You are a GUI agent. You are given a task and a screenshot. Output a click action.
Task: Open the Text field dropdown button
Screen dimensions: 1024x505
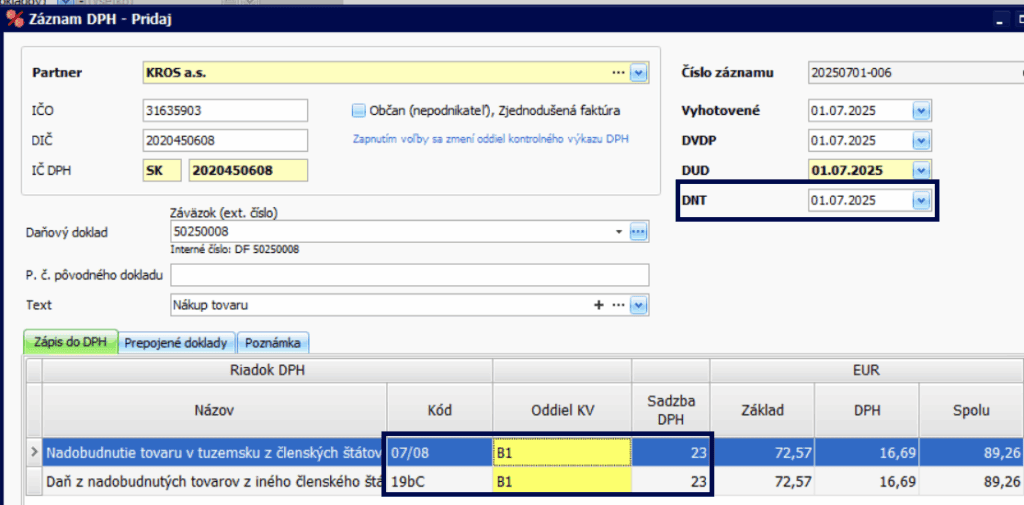pyautogui.click(x=640, y=305)
